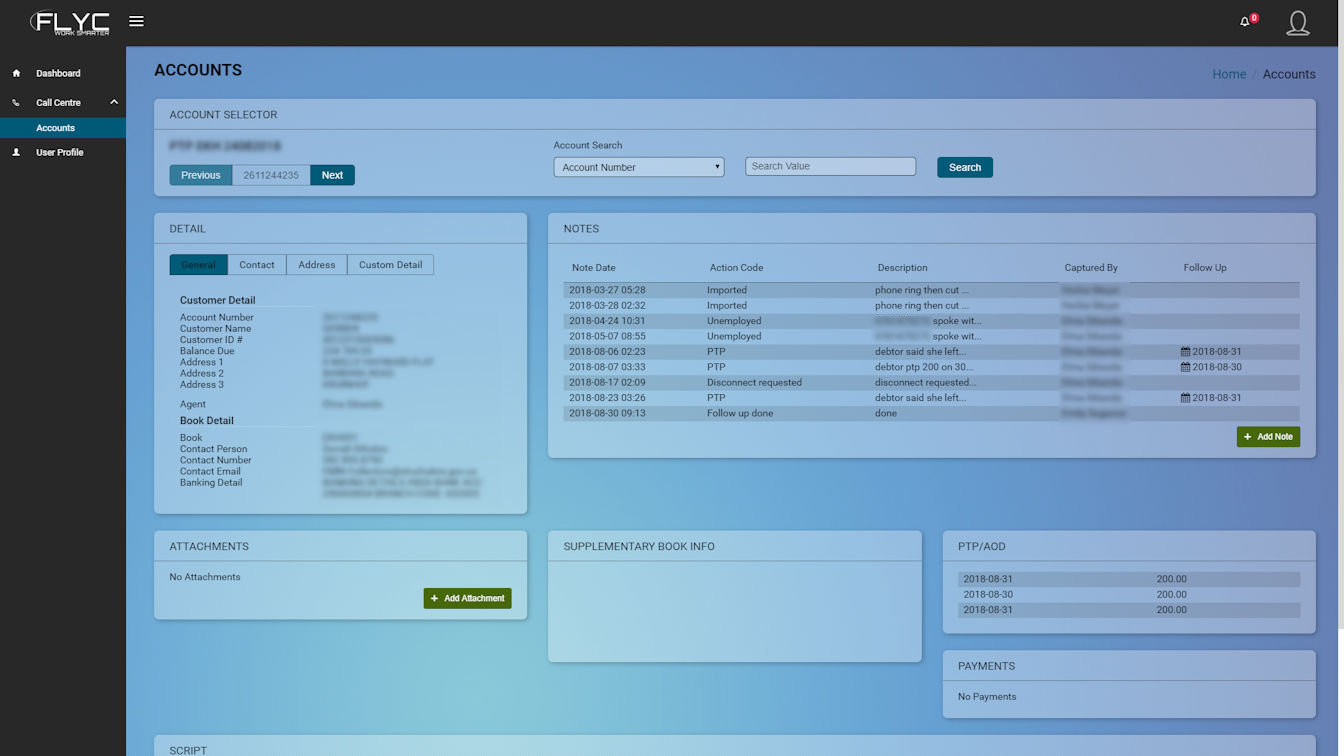Select Accounts in the sidebar

pyautogui.click(x=63, y=128)
